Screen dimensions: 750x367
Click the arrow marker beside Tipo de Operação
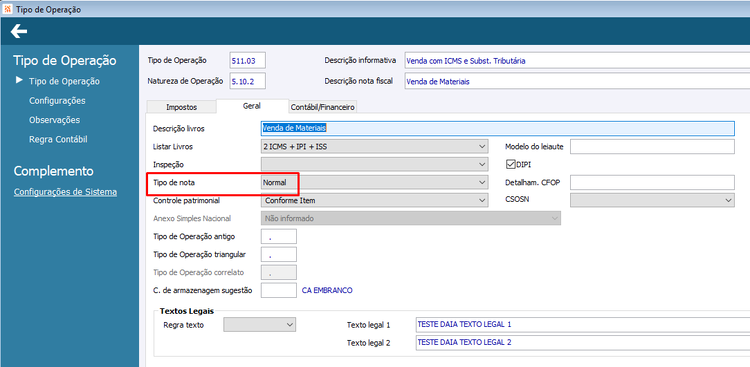point(20,80)
